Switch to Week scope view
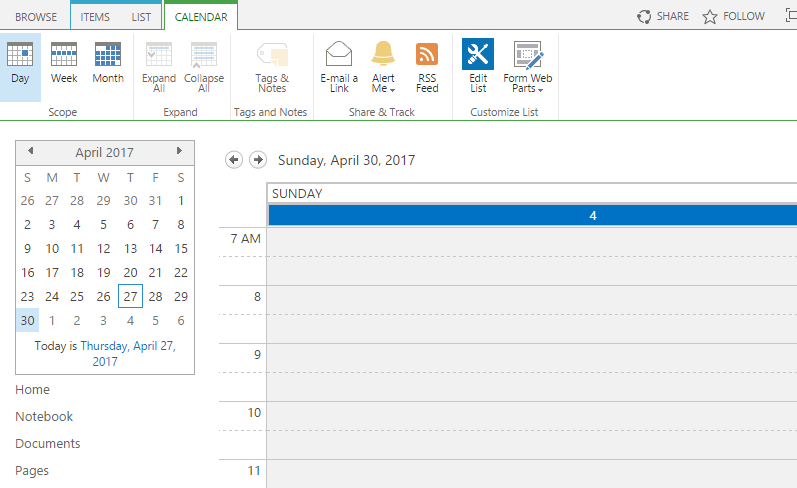Image resolution: width=797 pixels, height=488 pixels. 64,64
